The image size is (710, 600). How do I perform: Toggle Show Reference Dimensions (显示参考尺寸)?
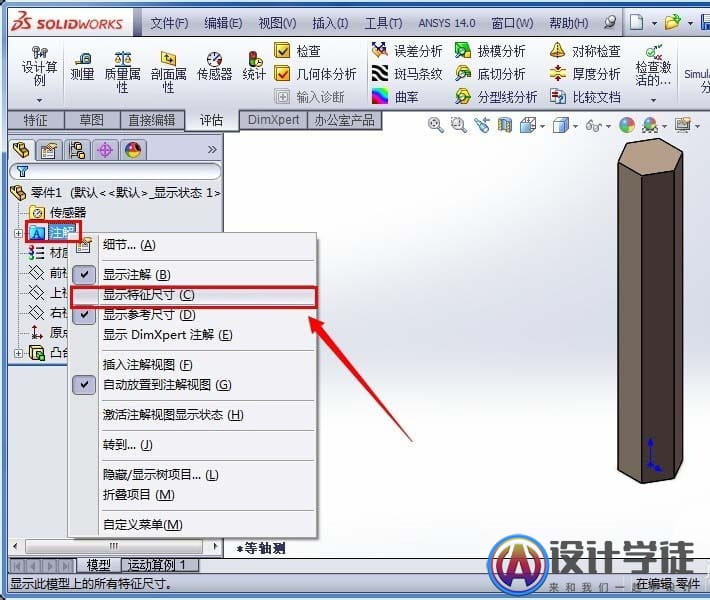[84, 315]
